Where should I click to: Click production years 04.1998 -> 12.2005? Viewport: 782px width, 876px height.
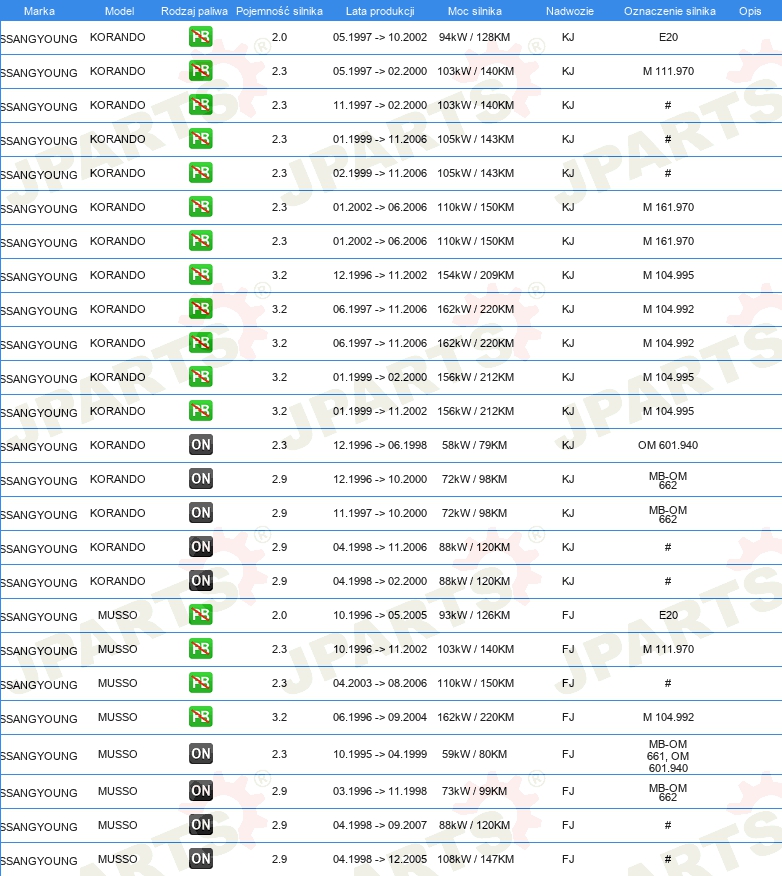pyautogui.click(x=380, y=859)
